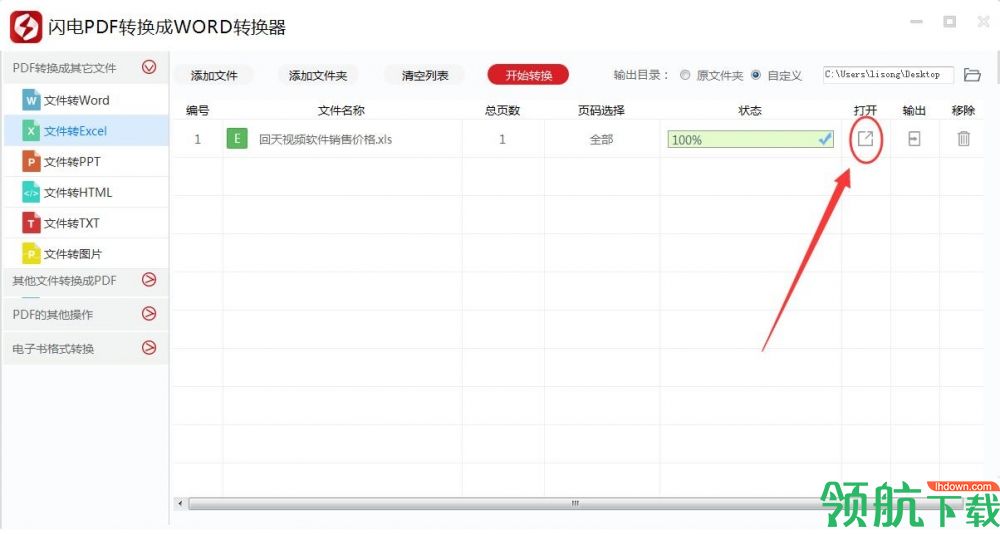The image size is (1000, 534).
Task: Click the 状态 column header
Action: (x=749, y=110)
